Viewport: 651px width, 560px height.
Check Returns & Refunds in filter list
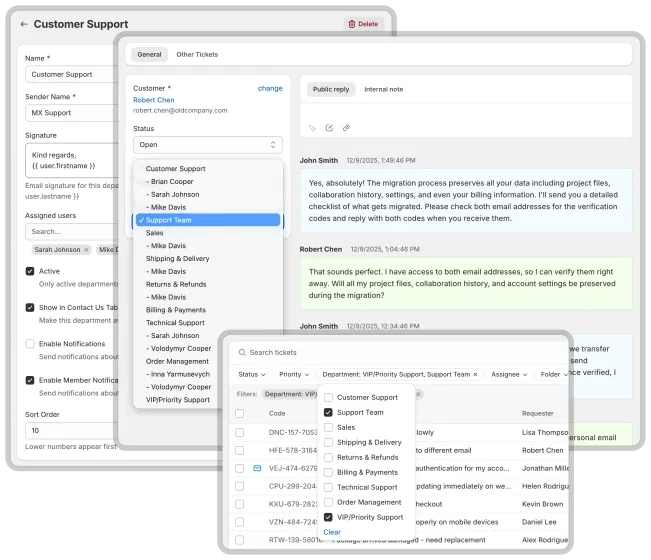click(328, 457)
